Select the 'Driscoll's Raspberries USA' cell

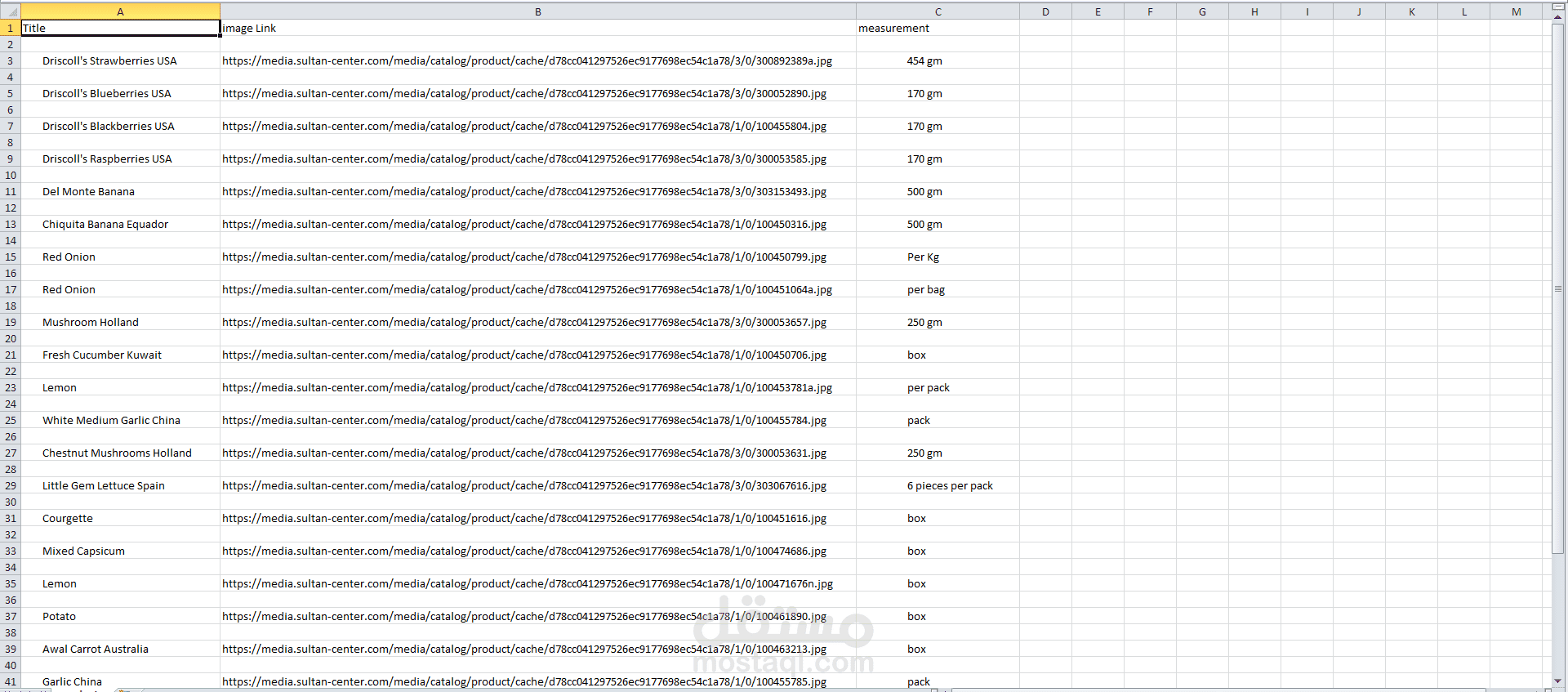120,158
